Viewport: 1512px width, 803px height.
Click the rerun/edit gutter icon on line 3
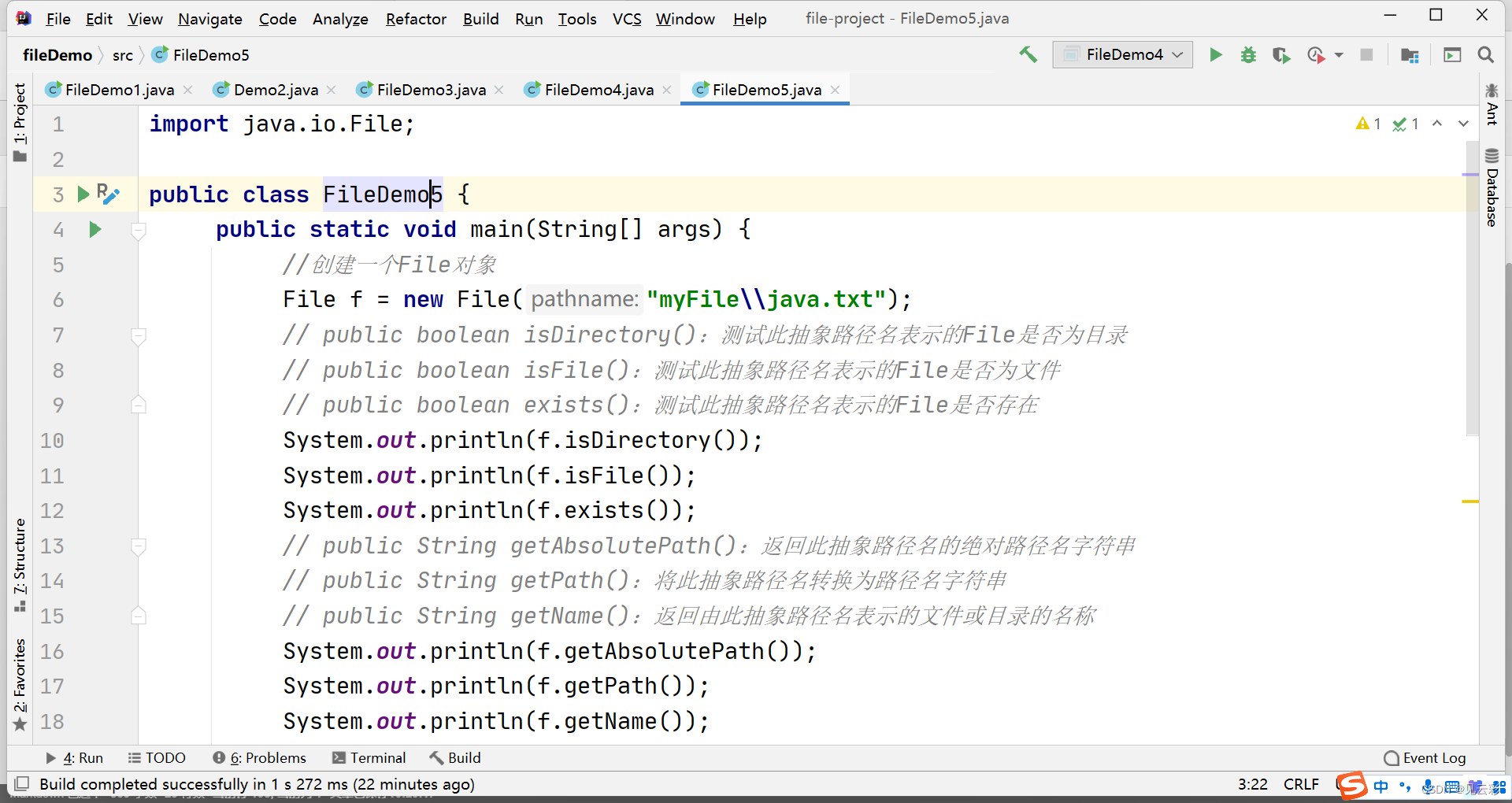pos(108,194)
